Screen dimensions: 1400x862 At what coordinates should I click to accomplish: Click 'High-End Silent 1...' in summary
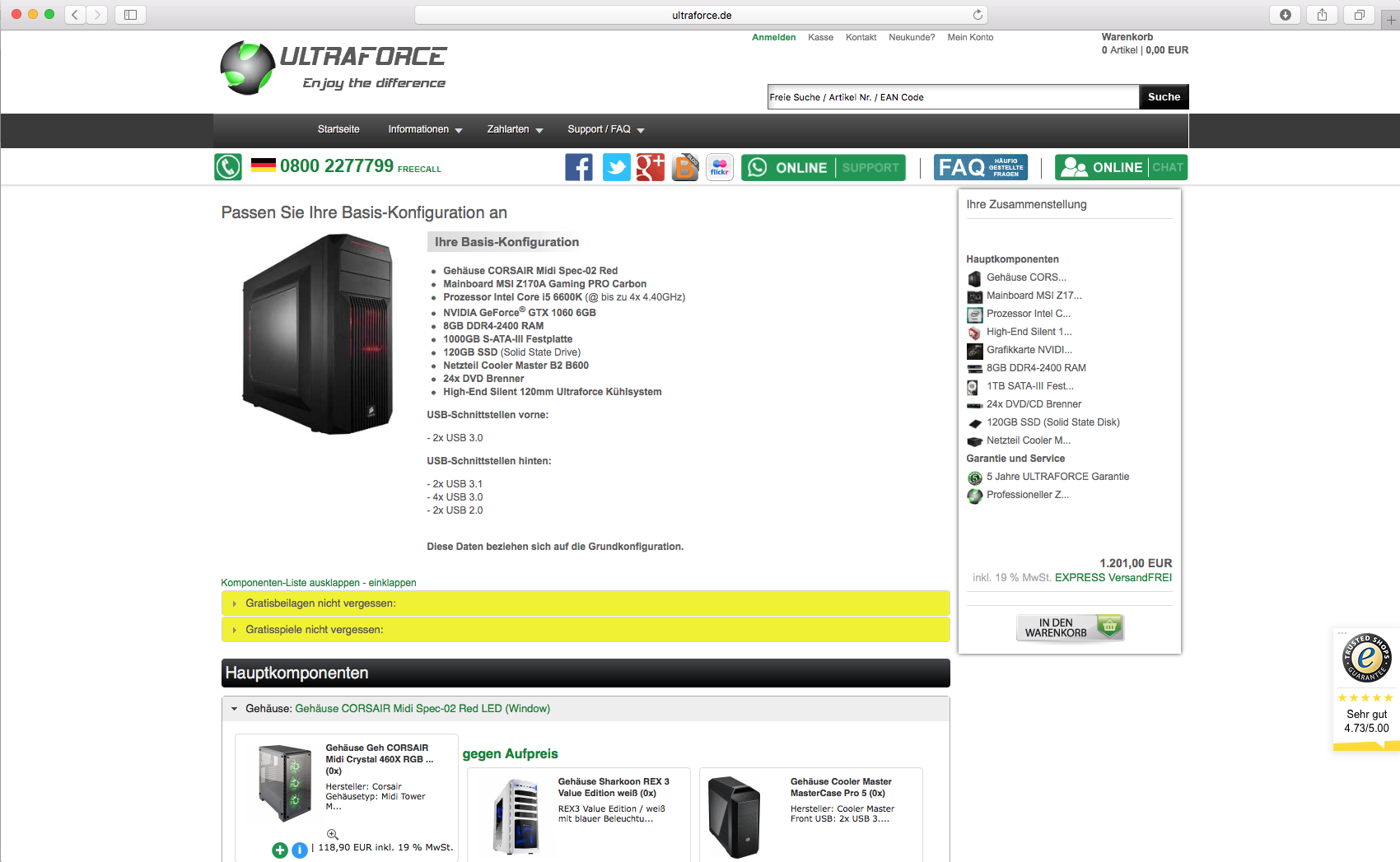point(1029,332)
